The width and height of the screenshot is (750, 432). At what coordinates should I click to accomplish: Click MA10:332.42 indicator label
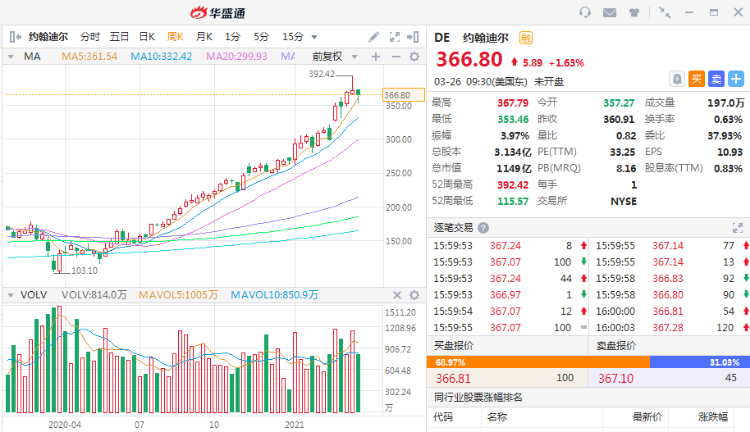161,57
